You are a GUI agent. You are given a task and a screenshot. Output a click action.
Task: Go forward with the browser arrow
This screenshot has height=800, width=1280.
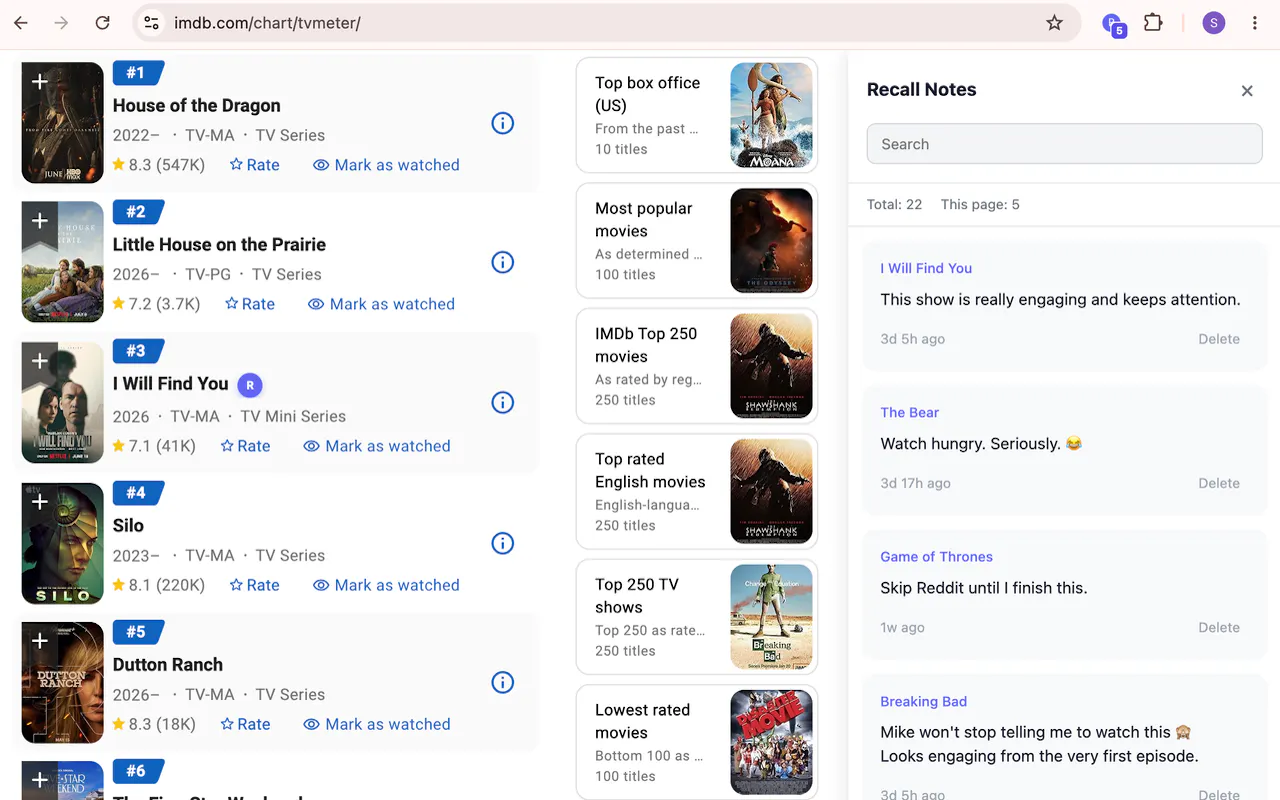[62, 23]
